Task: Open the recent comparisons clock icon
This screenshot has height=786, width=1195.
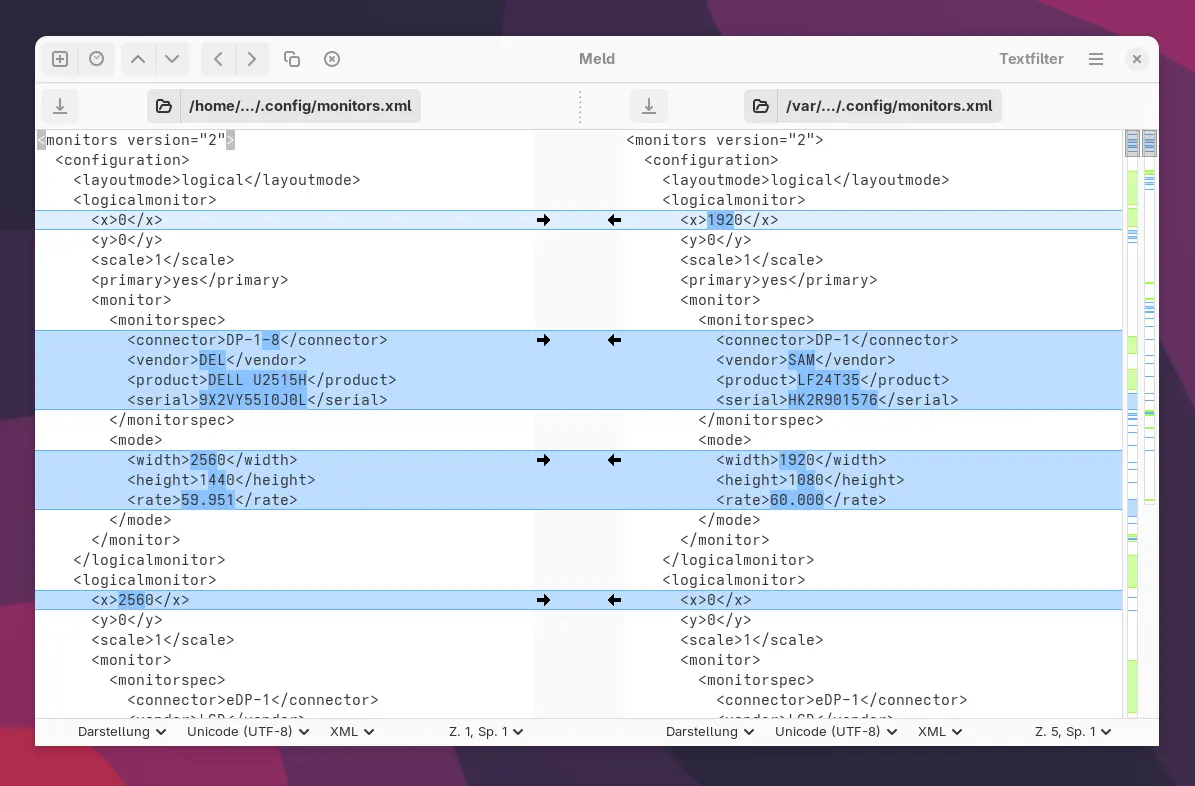Action: [x=96, y=59]
